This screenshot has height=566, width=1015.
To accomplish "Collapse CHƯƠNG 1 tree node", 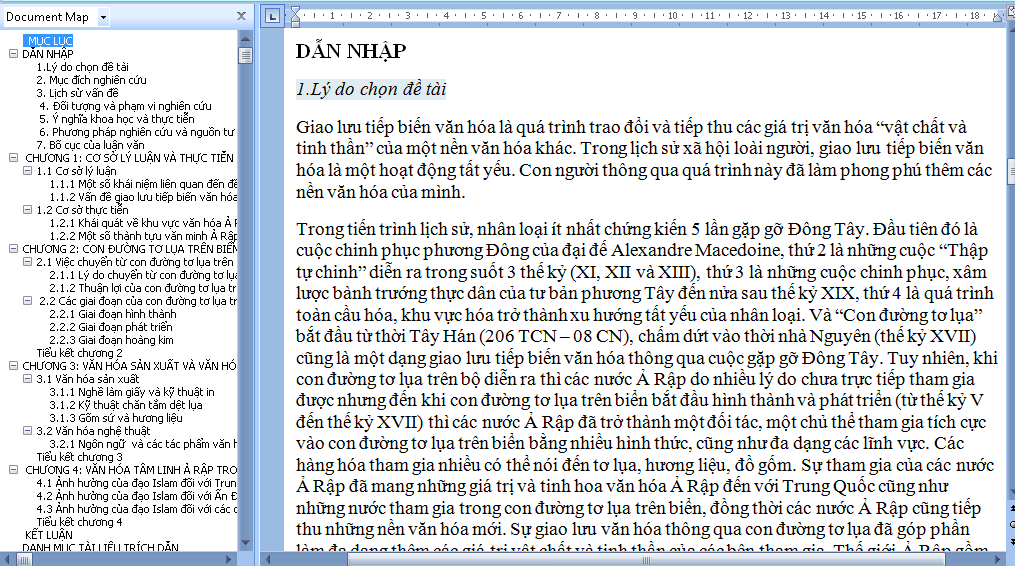I will click(x=13, y=157).
